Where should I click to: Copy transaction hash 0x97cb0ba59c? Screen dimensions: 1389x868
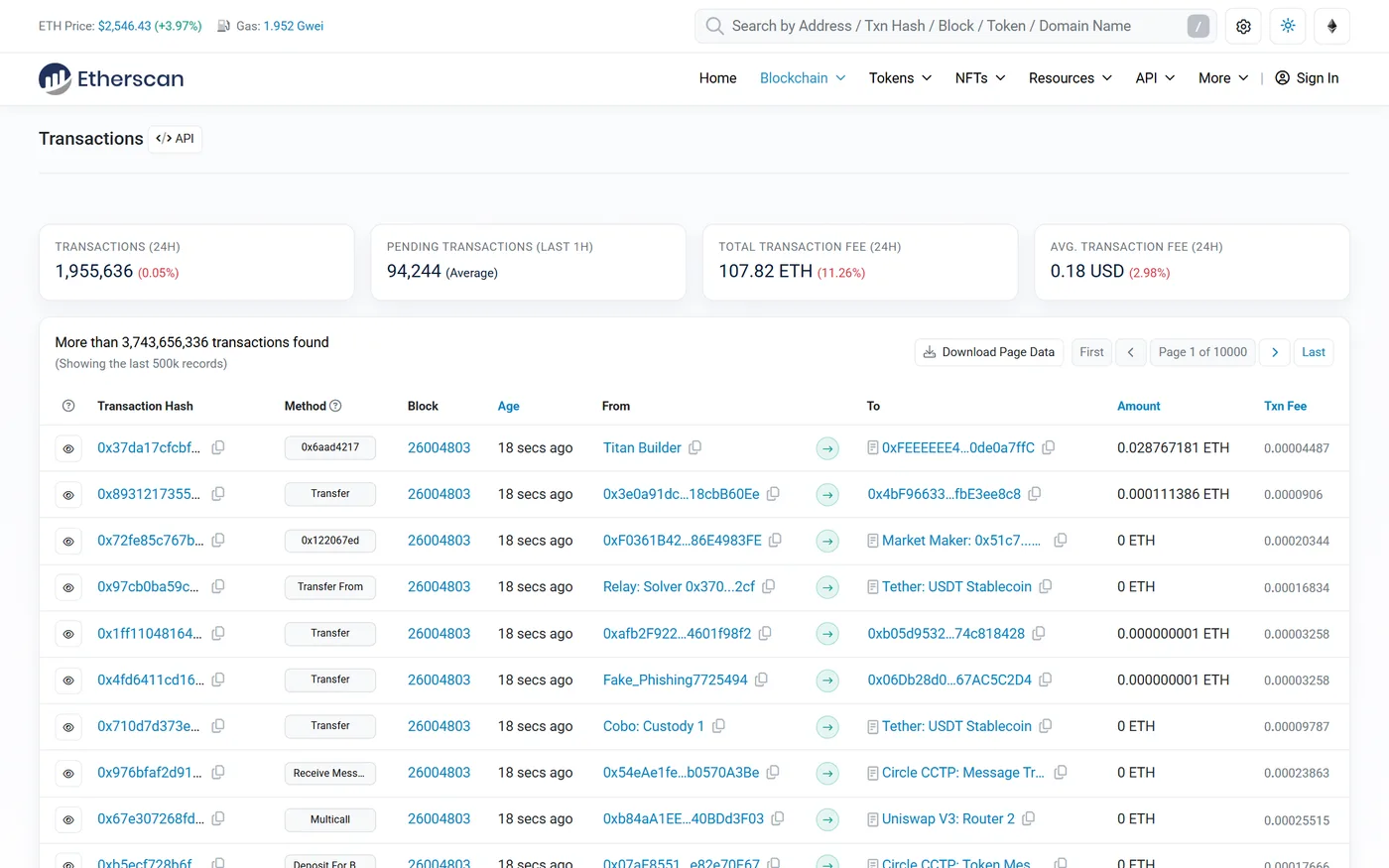218,586
